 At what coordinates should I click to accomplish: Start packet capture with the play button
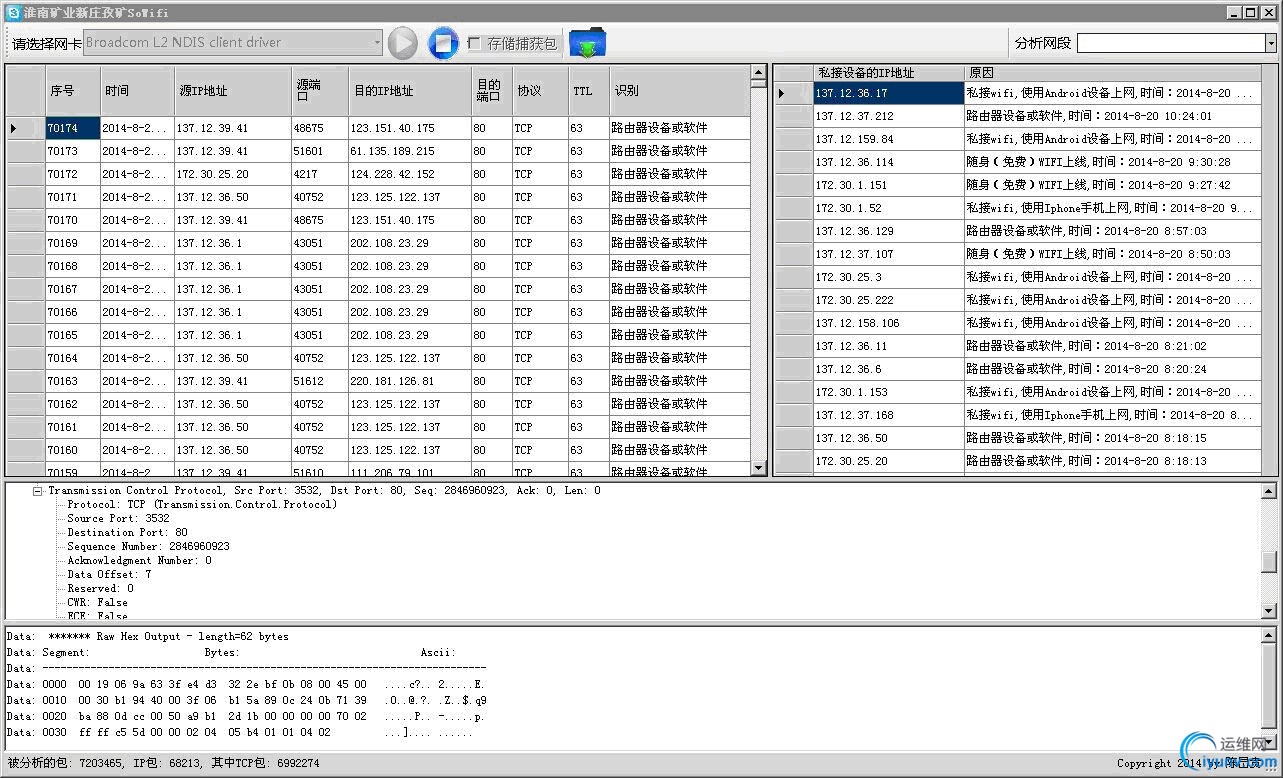402,43
